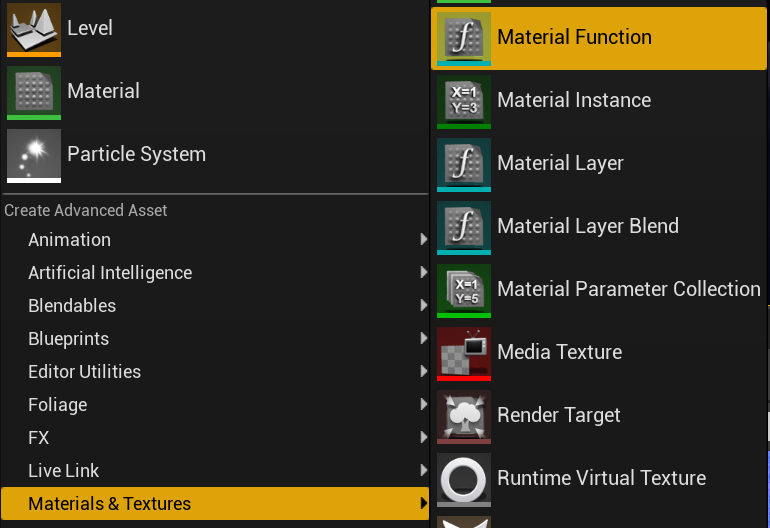Click the Runtime Virtual Texture ring icon
Screen dimensions: 770x528
pyautogui.click(x=464, y=480)
